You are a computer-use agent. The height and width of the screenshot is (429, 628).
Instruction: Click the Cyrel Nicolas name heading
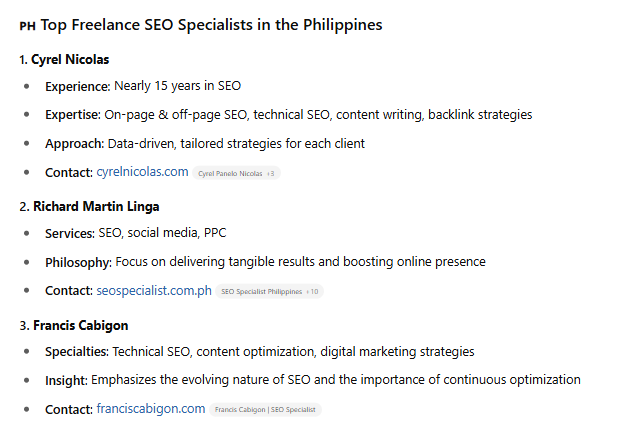[x=70, y=60]
